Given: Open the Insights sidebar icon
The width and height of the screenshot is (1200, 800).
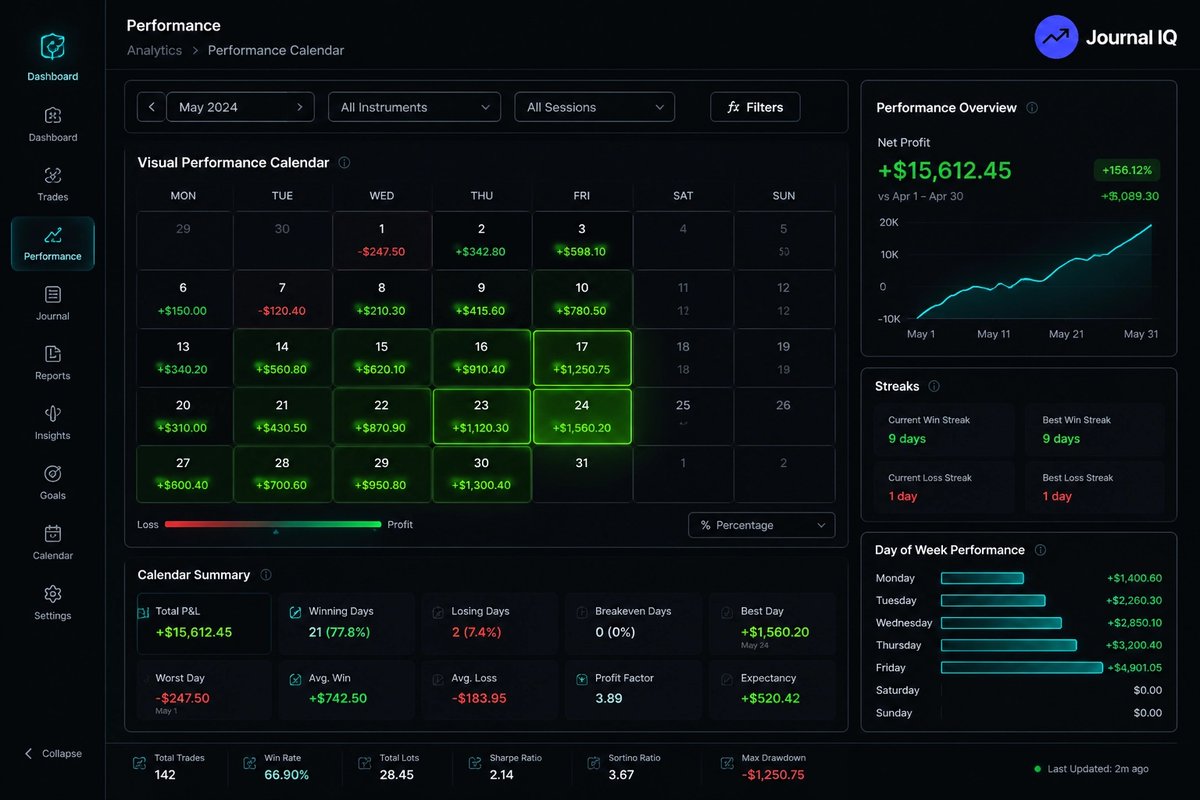Looking at the screenshot, I should (x=53, y=414).
